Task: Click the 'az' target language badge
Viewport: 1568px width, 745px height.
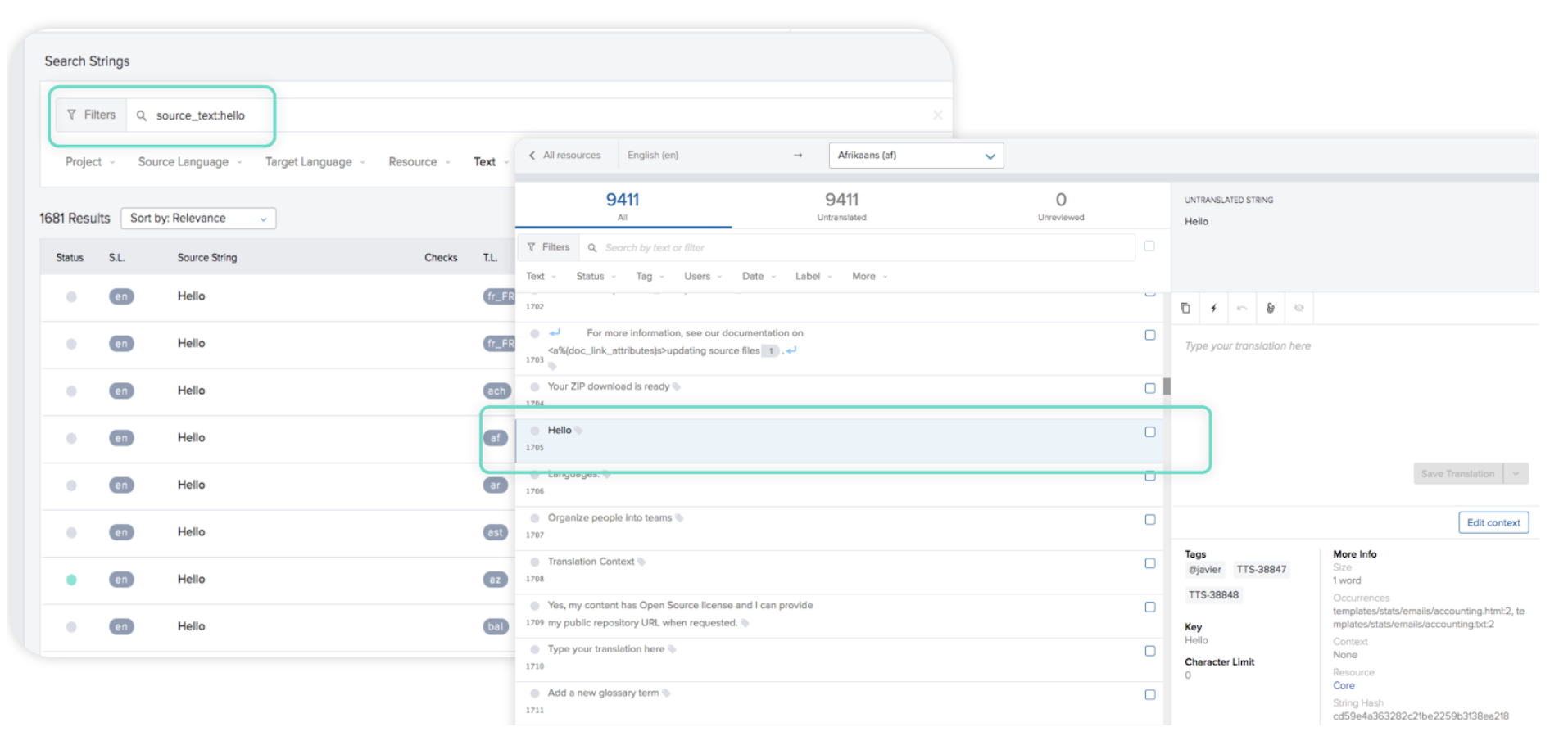Action: pos(495,580)
